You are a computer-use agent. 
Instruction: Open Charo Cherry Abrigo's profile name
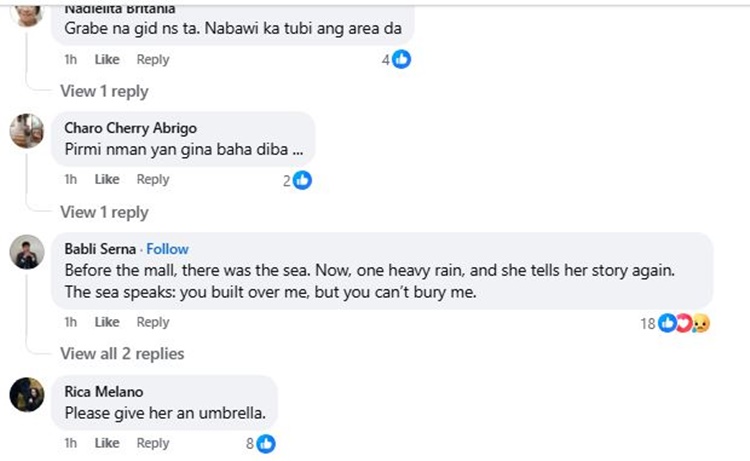[130, 128]
